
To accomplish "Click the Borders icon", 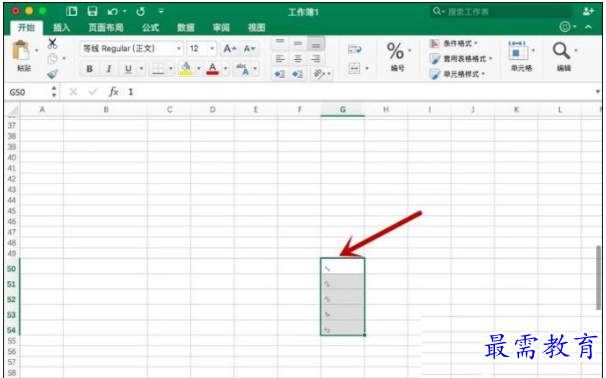I will pos(158,69).
